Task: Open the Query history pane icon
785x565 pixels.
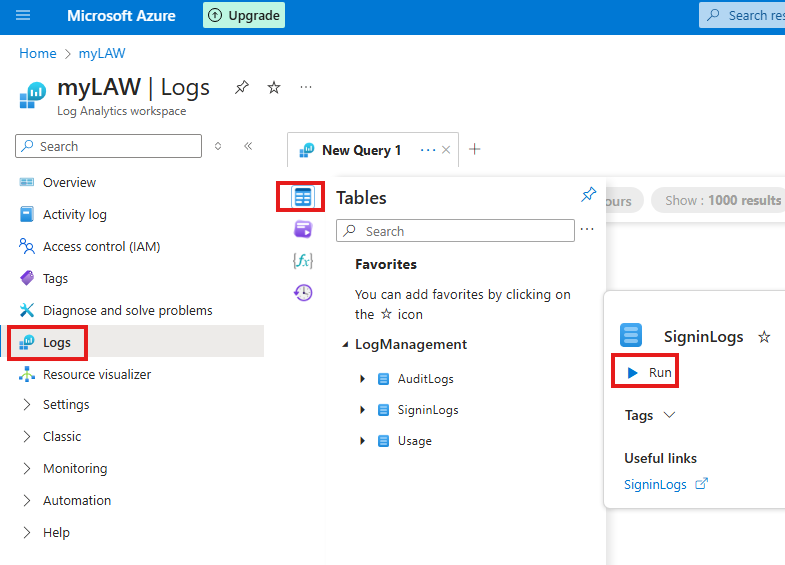Action: pos(303,293)
